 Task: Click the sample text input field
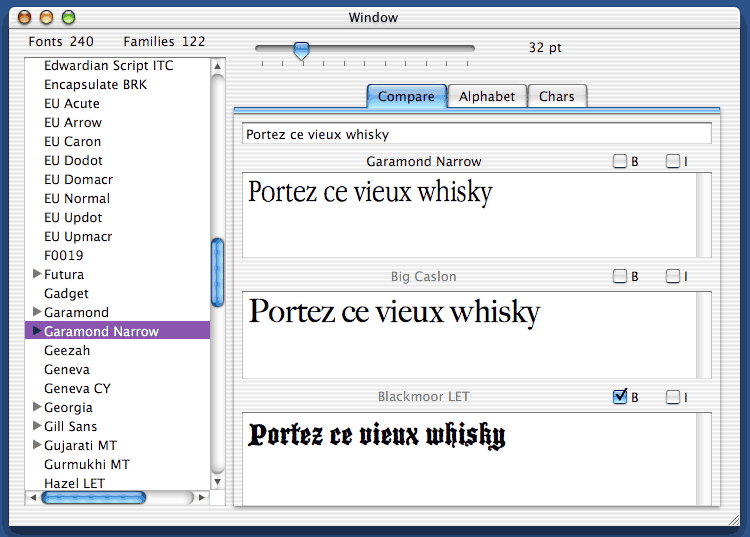(476, 134)
